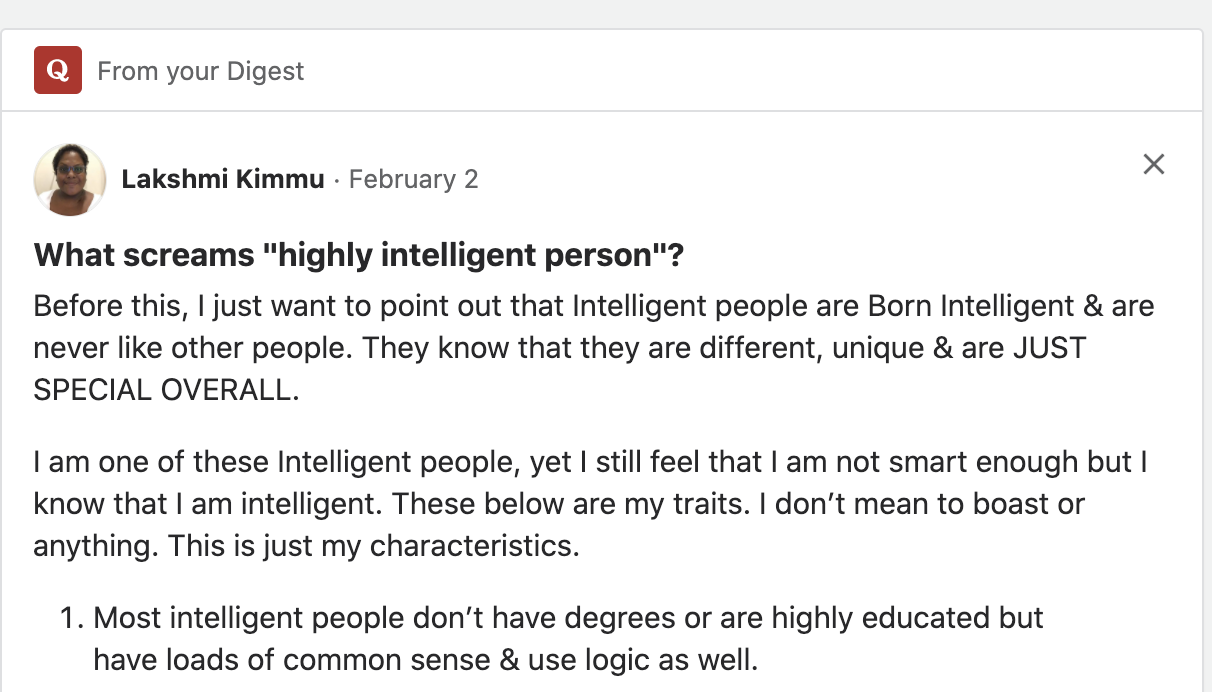The image size is (1212, 692).
Task: Click the line "have loads of common sense"
Action: click(x=427, y=660)
